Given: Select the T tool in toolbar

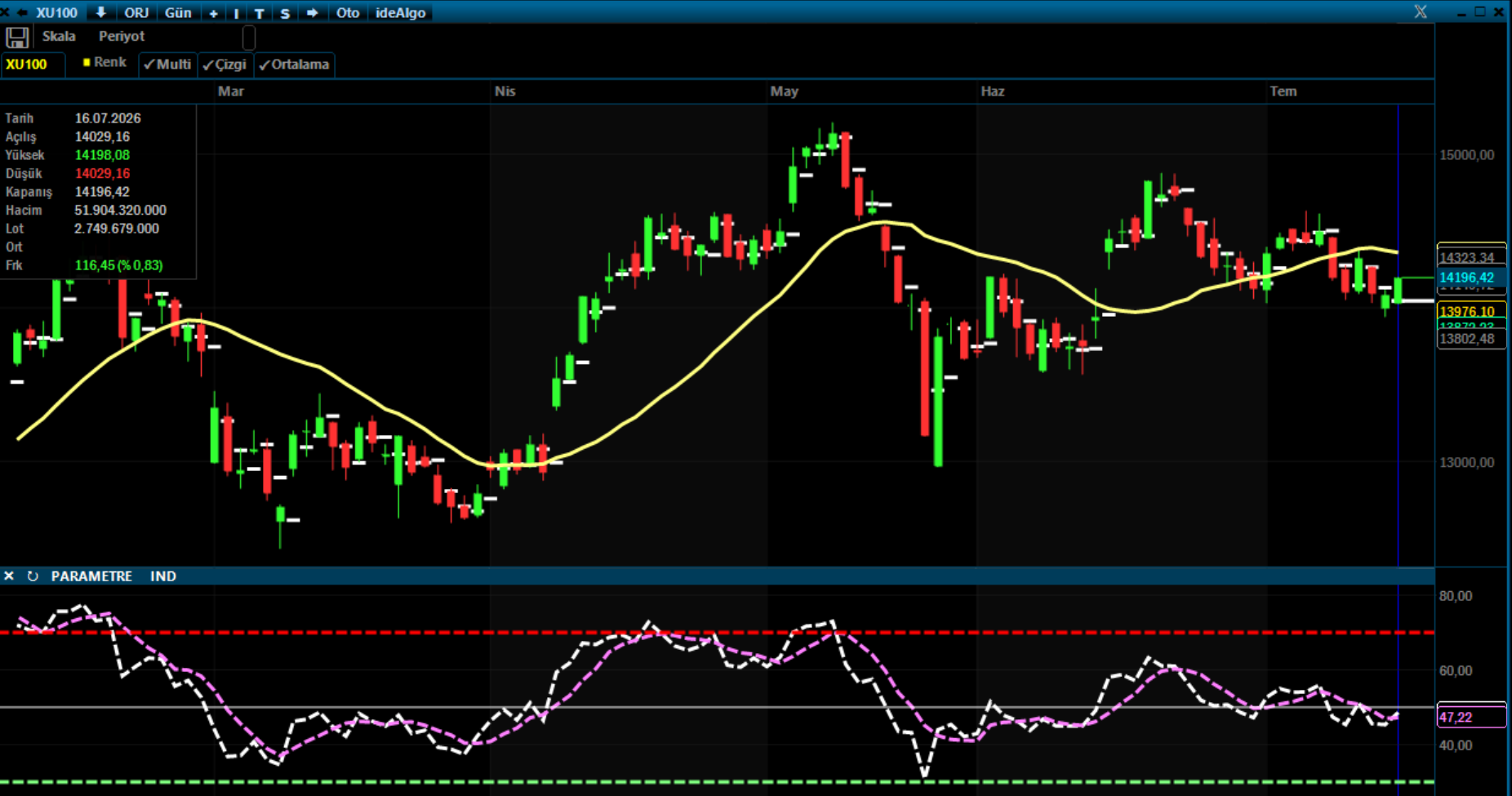Looking at the screenshot, I should pos(260,13).
